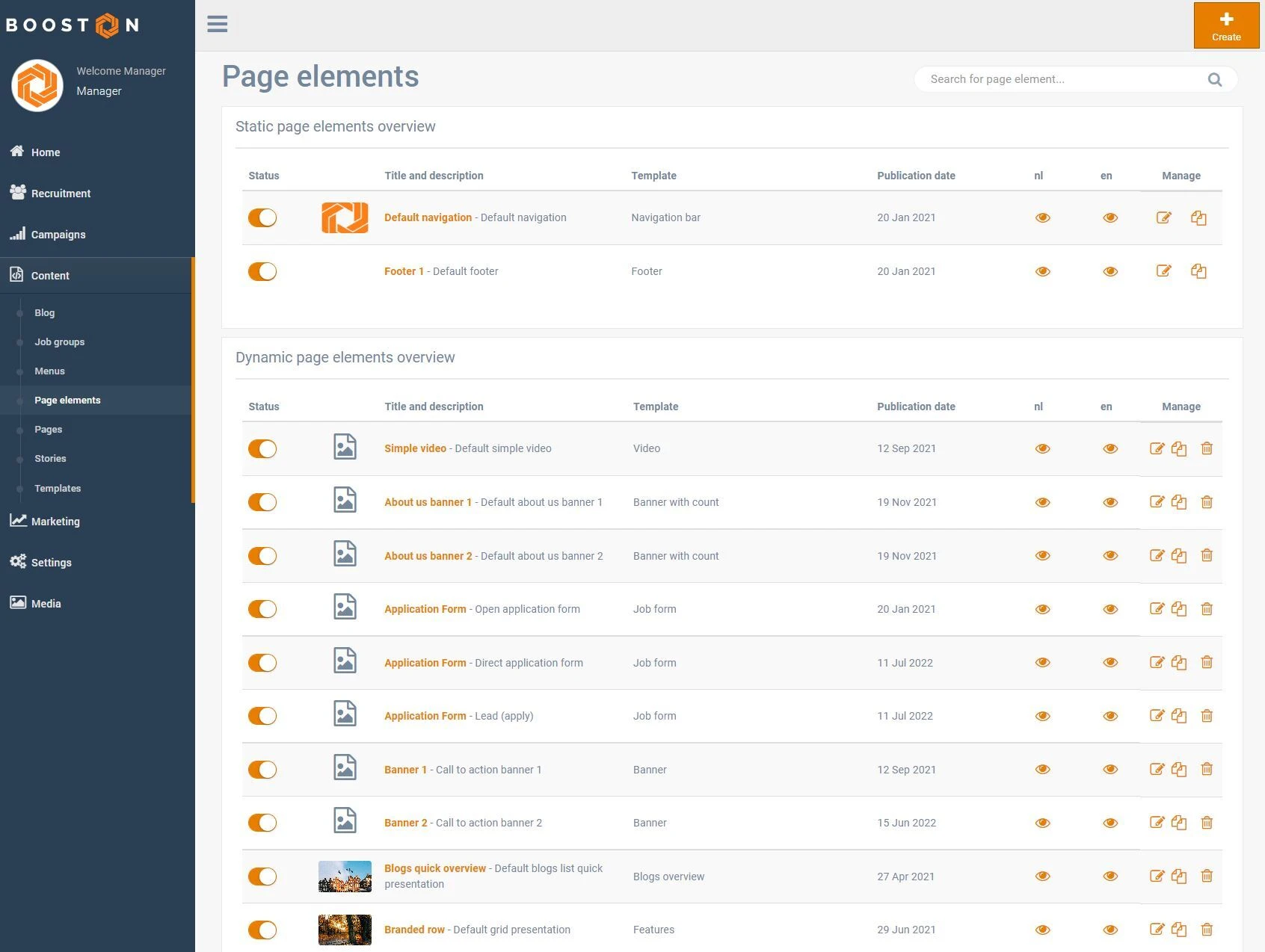Collapse the Content menu in sidebar
The height and width of the screenshot is (952, 1265).
tap(50, 276)
